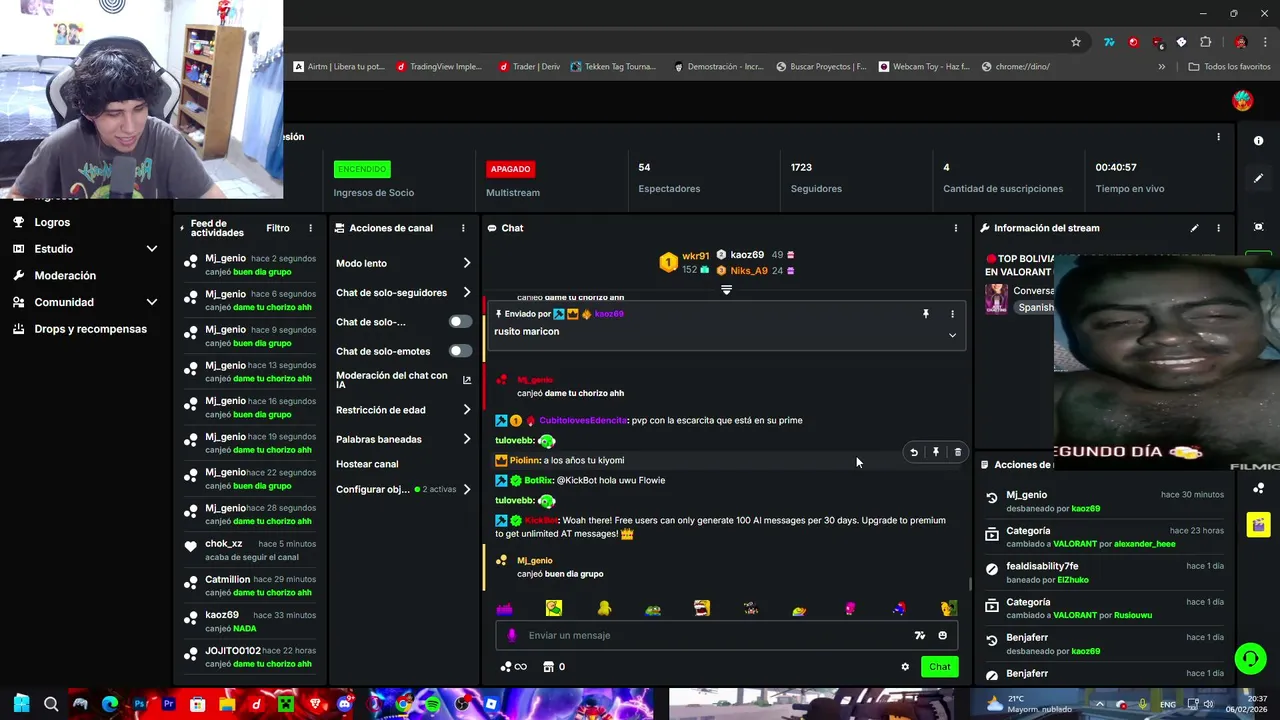
Task: Click the Spanish language tag
Action: click(1035, 307)
